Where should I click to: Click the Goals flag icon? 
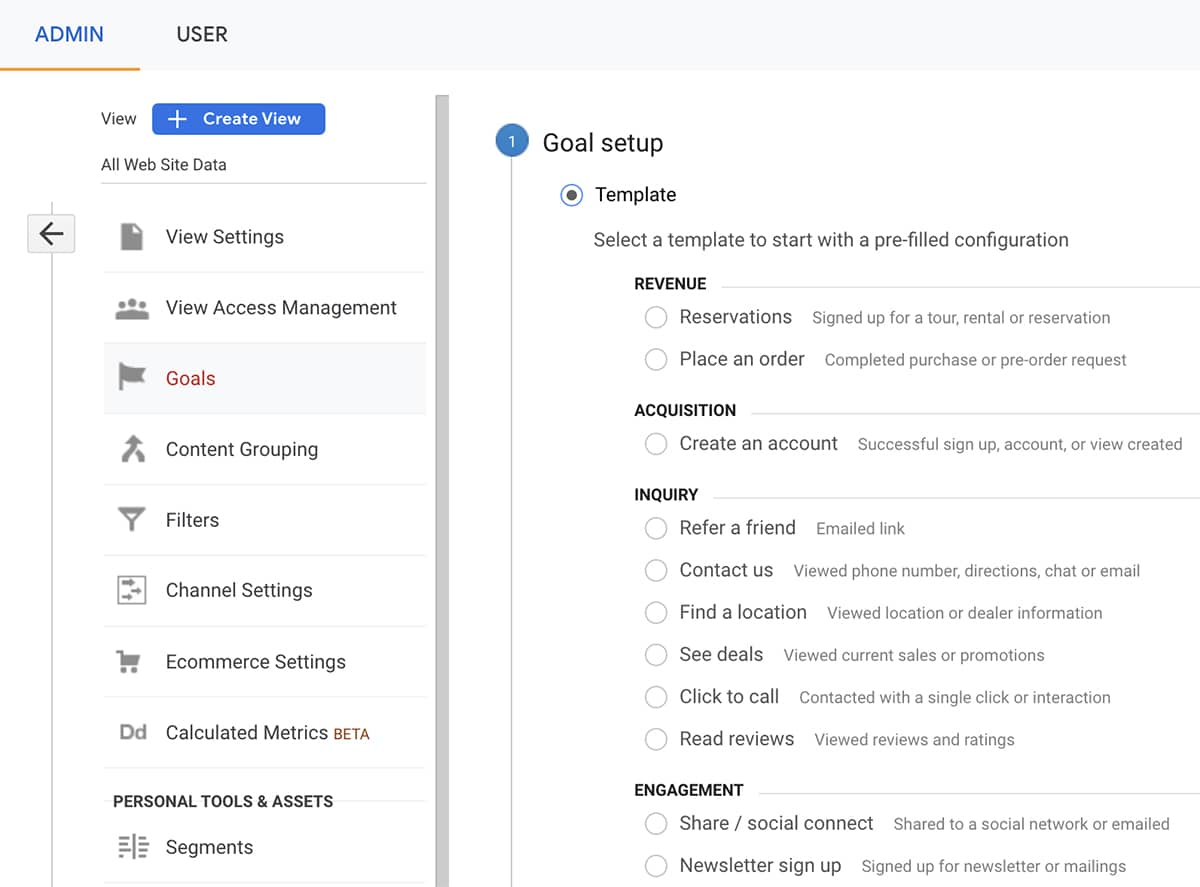click(132, 378)
